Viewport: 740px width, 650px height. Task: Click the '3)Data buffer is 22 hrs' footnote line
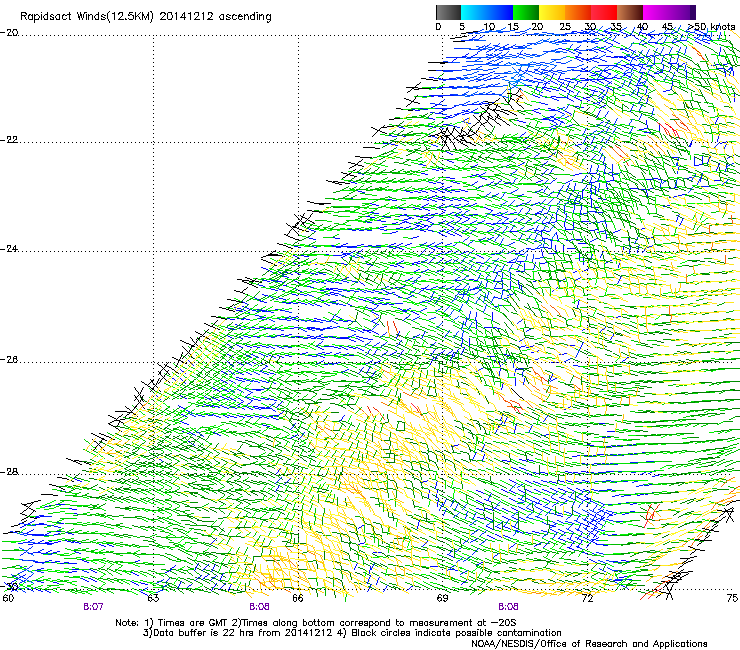pyautogui.click(x=353, y=633)
